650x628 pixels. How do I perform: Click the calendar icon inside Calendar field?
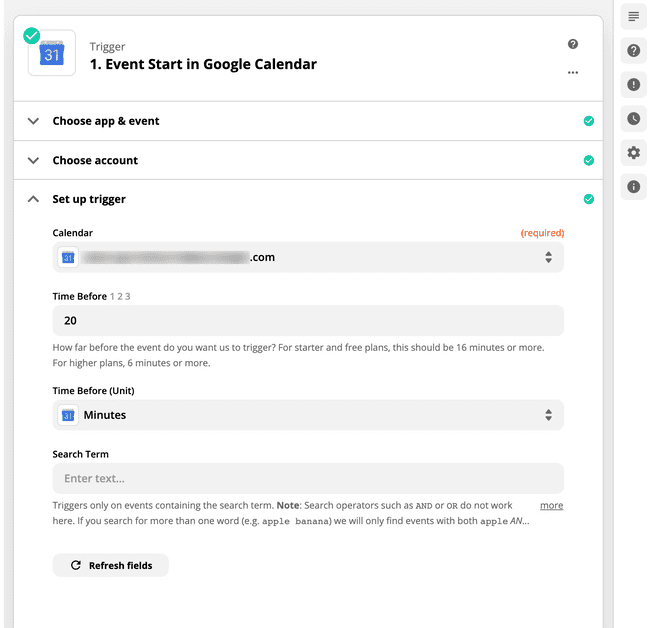click(68, 257)
